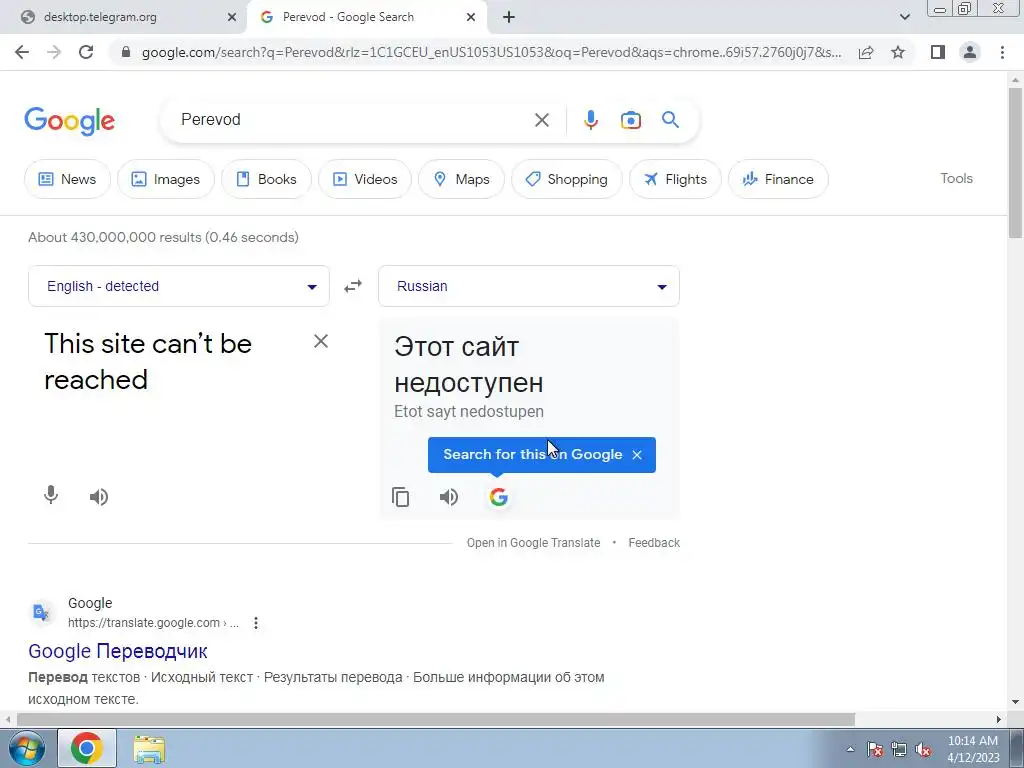This screenshot has width=1024, height=768.
Task: Switch to the desktop.telegram.org tab
Action: click(124, 17)
